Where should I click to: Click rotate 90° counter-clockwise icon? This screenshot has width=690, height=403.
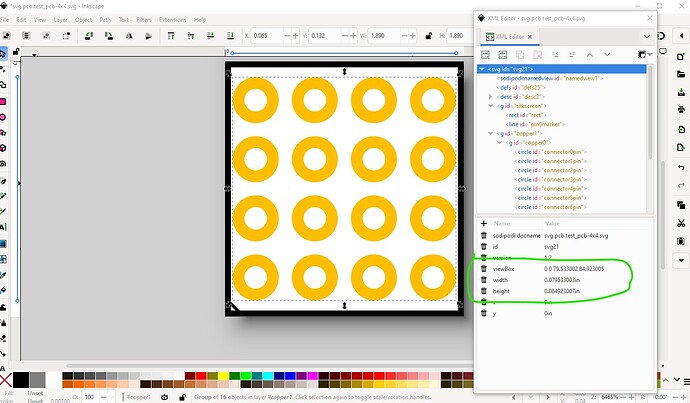tap(89, 36)
